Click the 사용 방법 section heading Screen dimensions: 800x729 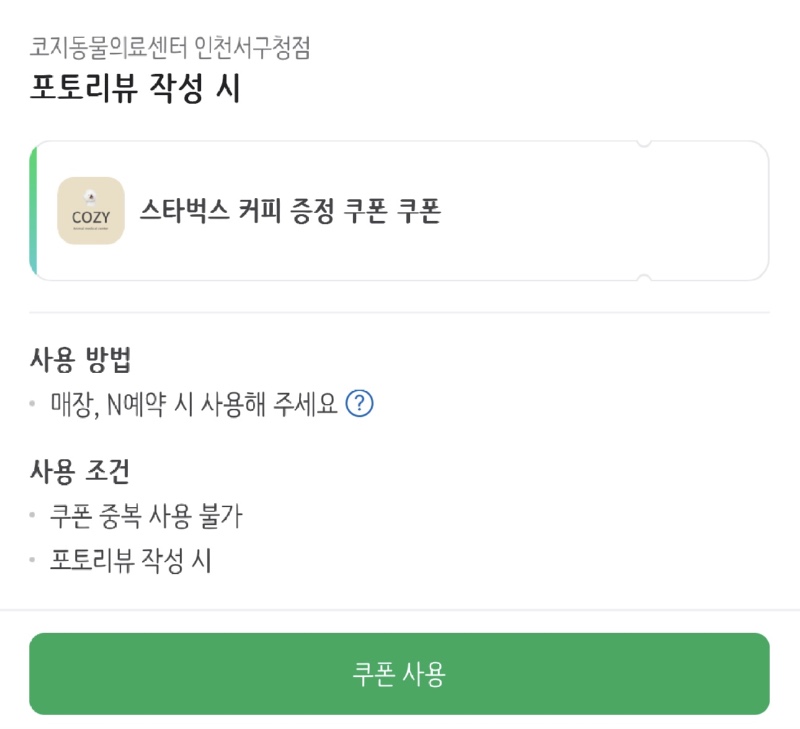tap(81, 360)
